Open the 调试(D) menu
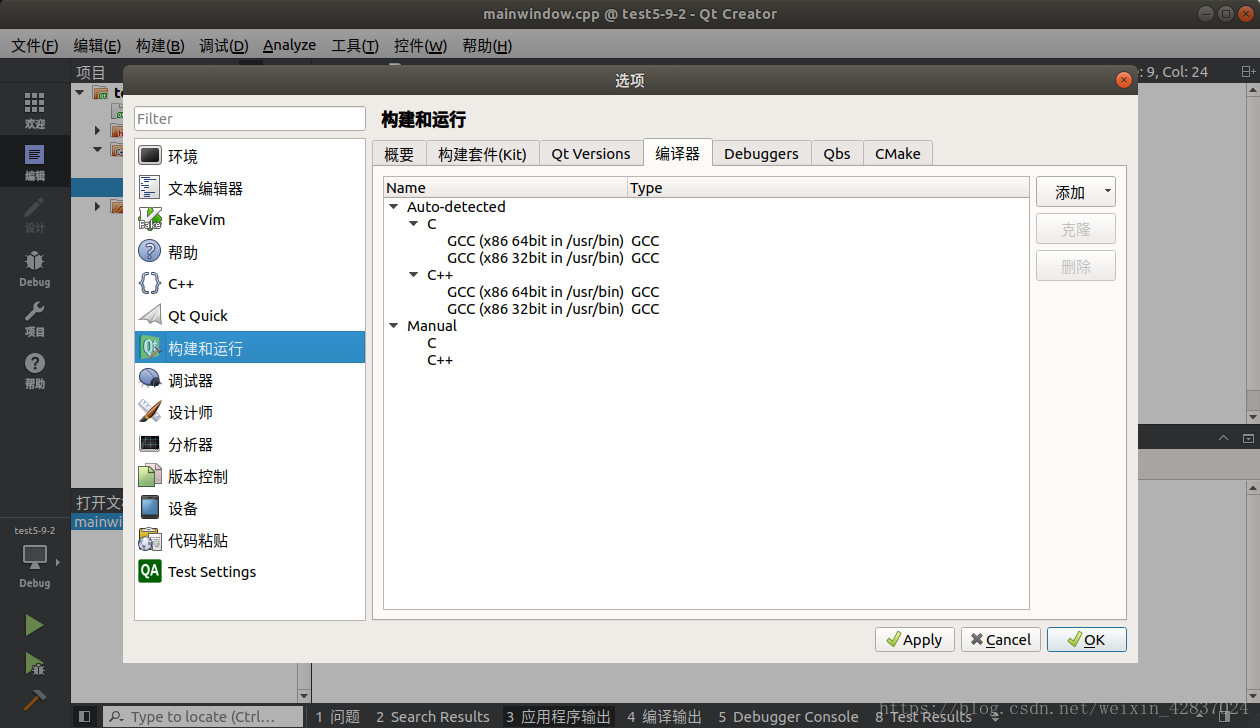Image resolution: width=1260 pixels, height=728 pixels. (x=224, y=46)
